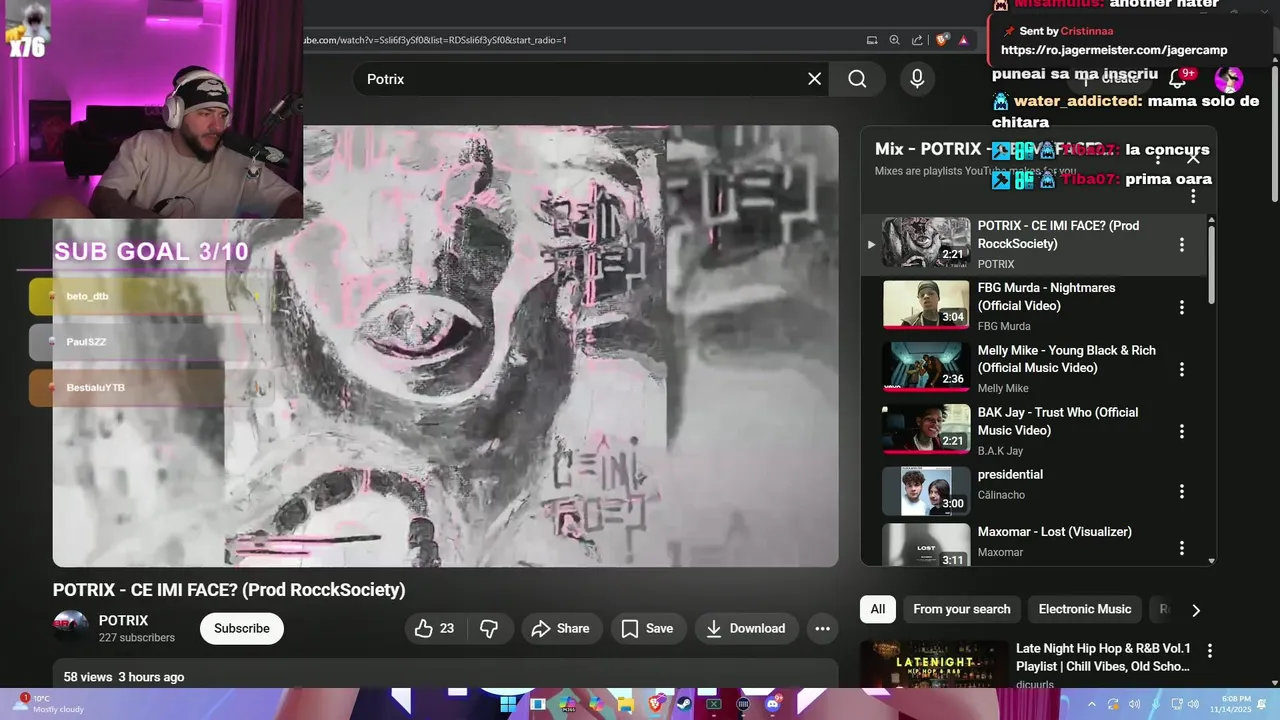
Task: Show hidden system tray icons
Action: tap(1091, 704)
